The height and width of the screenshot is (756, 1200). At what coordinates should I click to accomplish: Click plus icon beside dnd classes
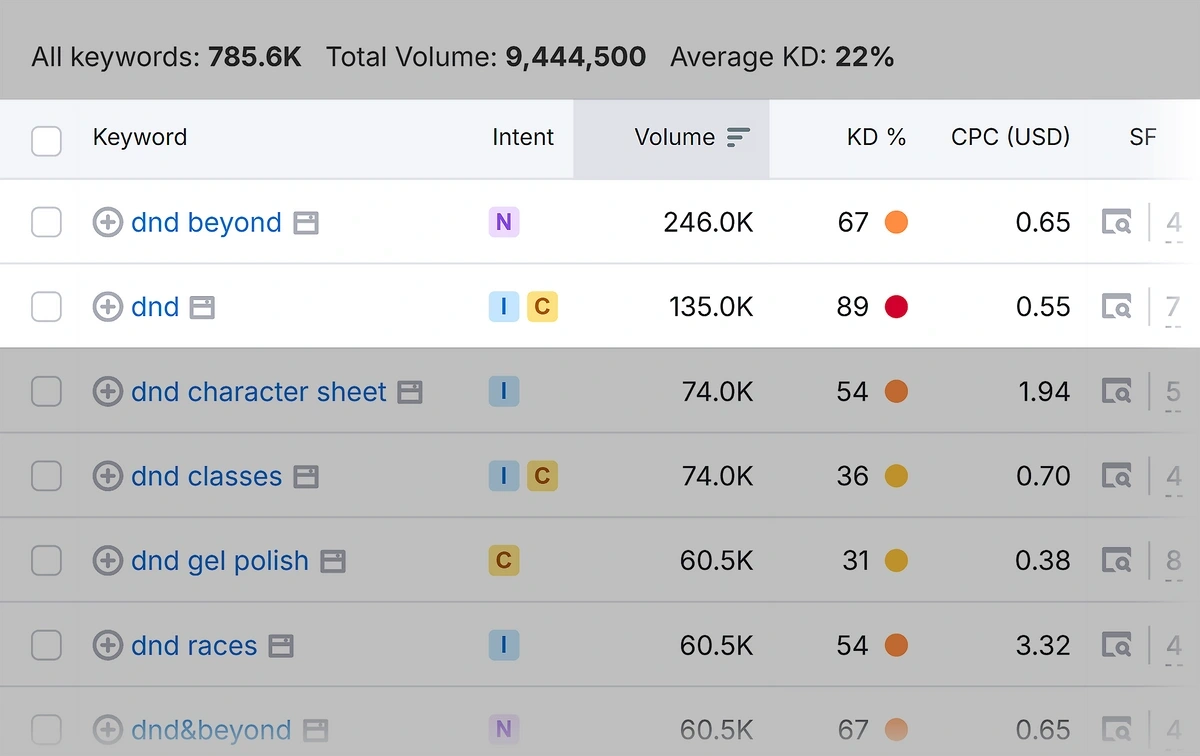[107, 476]
